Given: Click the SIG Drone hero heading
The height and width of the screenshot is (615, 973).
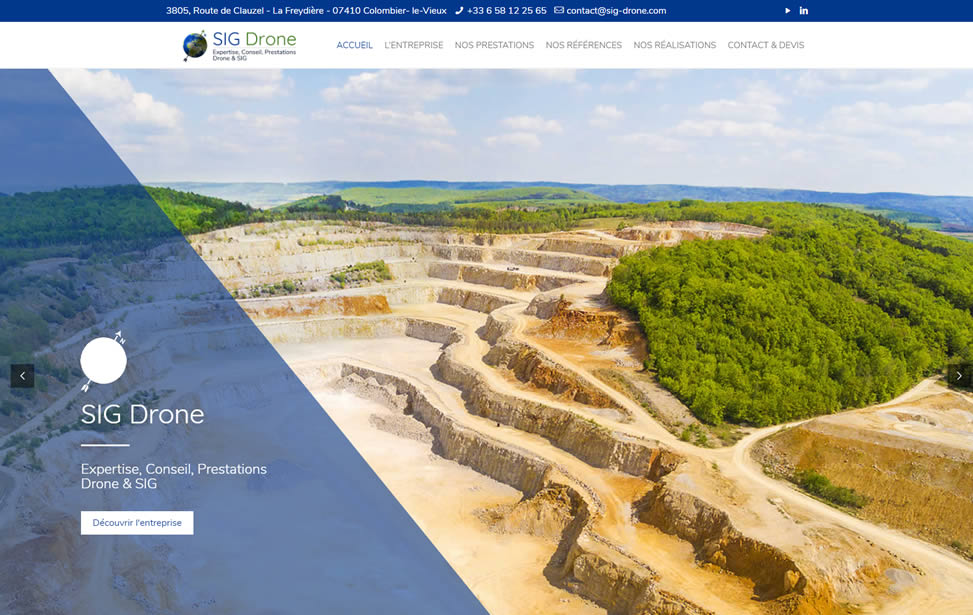Looking at the screenshot, I should coord(142,413).
